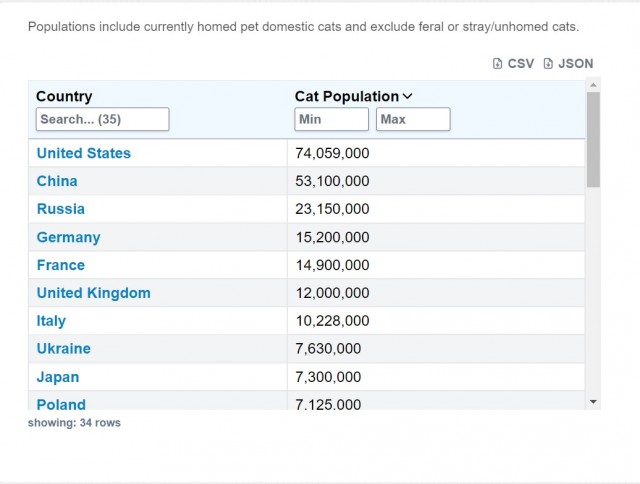Viewport: 640px width, 484px height.
Task: Click the Max population filter field
Action: click(x=413, y=119)
